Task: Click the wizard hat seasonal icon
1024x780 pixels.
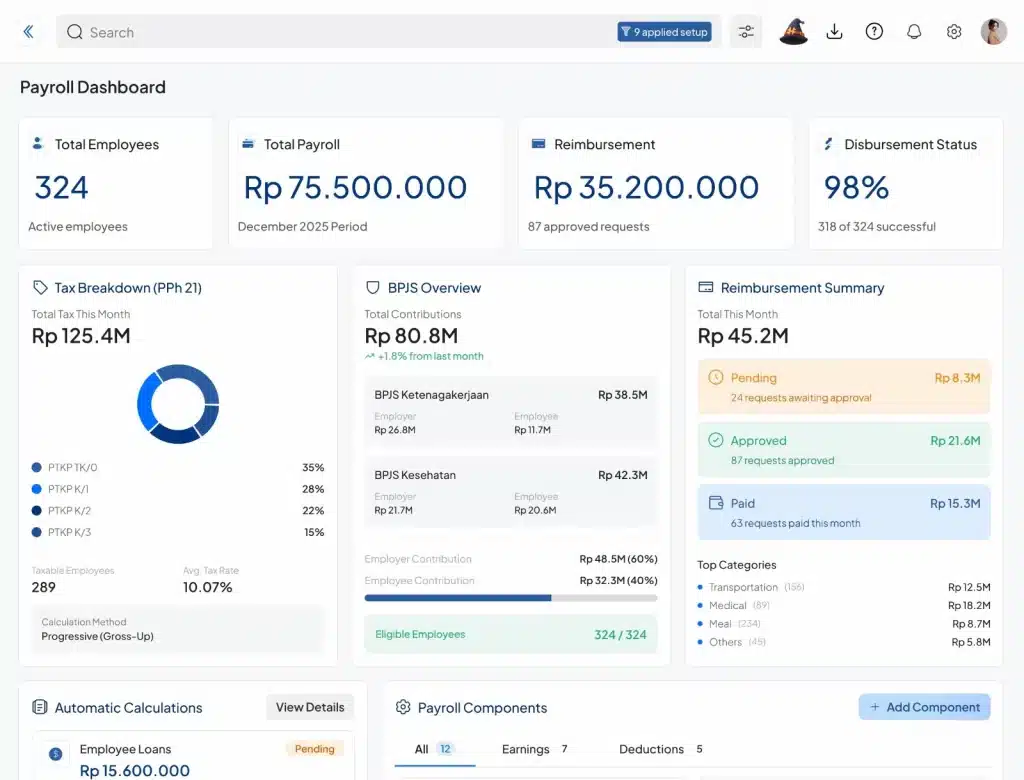Action: [x=793, y=31]
